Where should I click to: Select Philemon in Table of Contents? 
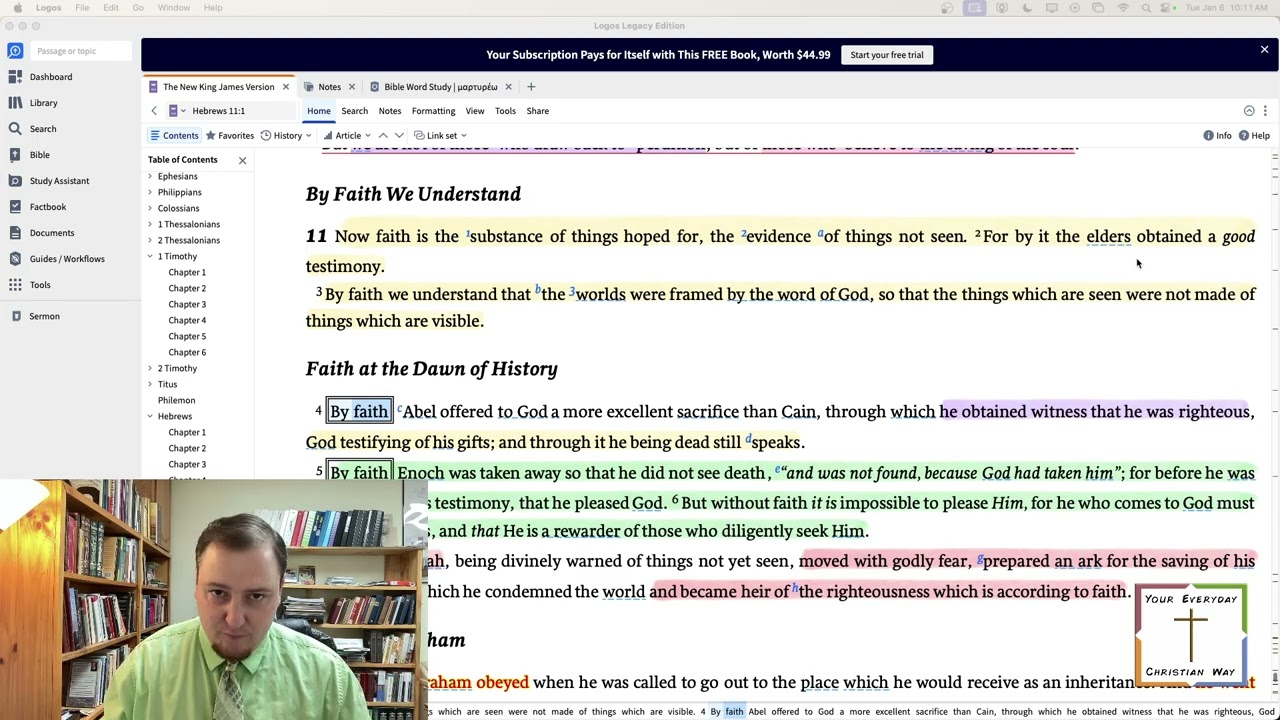(x=176, y=400)
